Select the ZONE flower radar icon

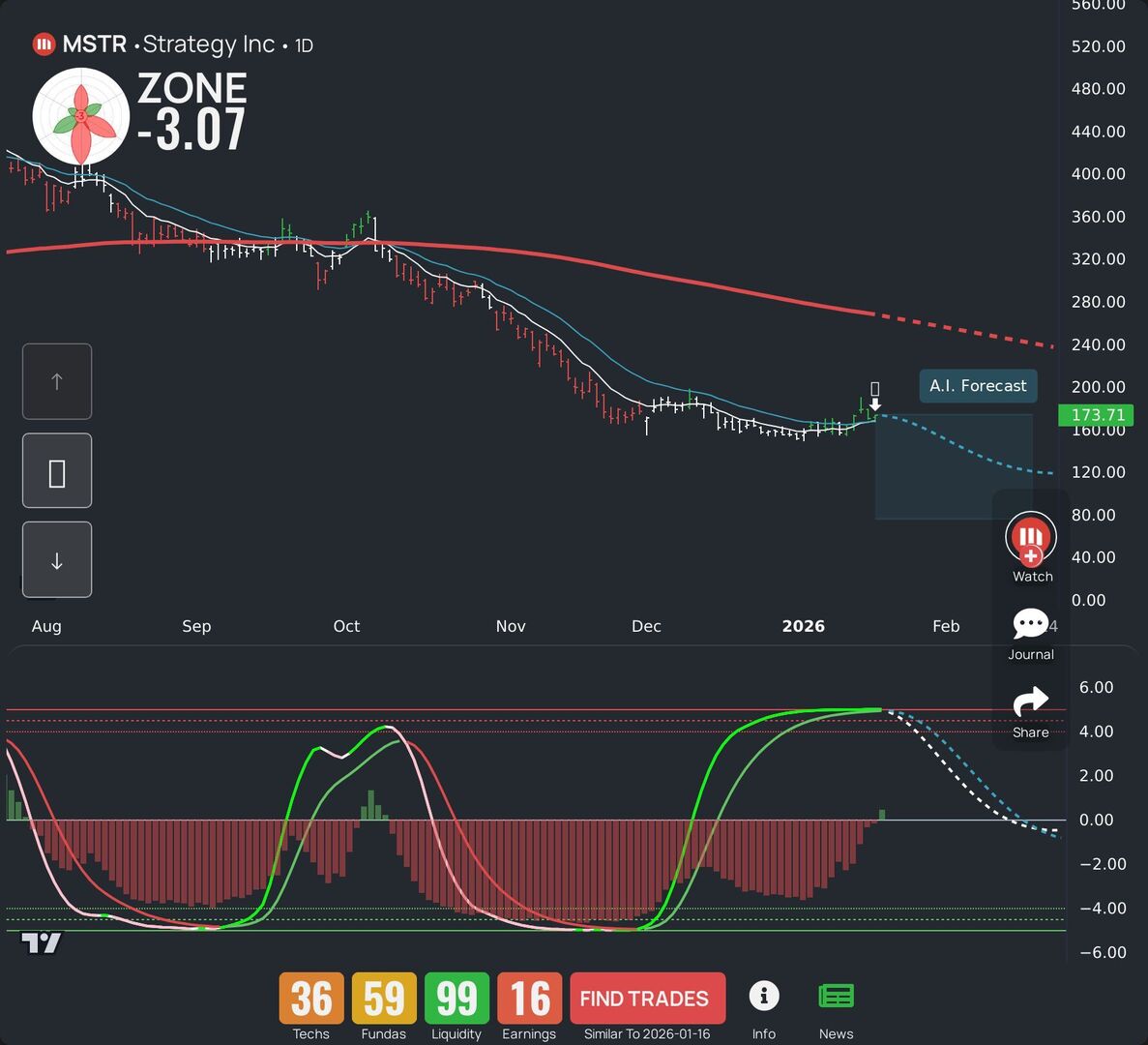coord(81,115)
